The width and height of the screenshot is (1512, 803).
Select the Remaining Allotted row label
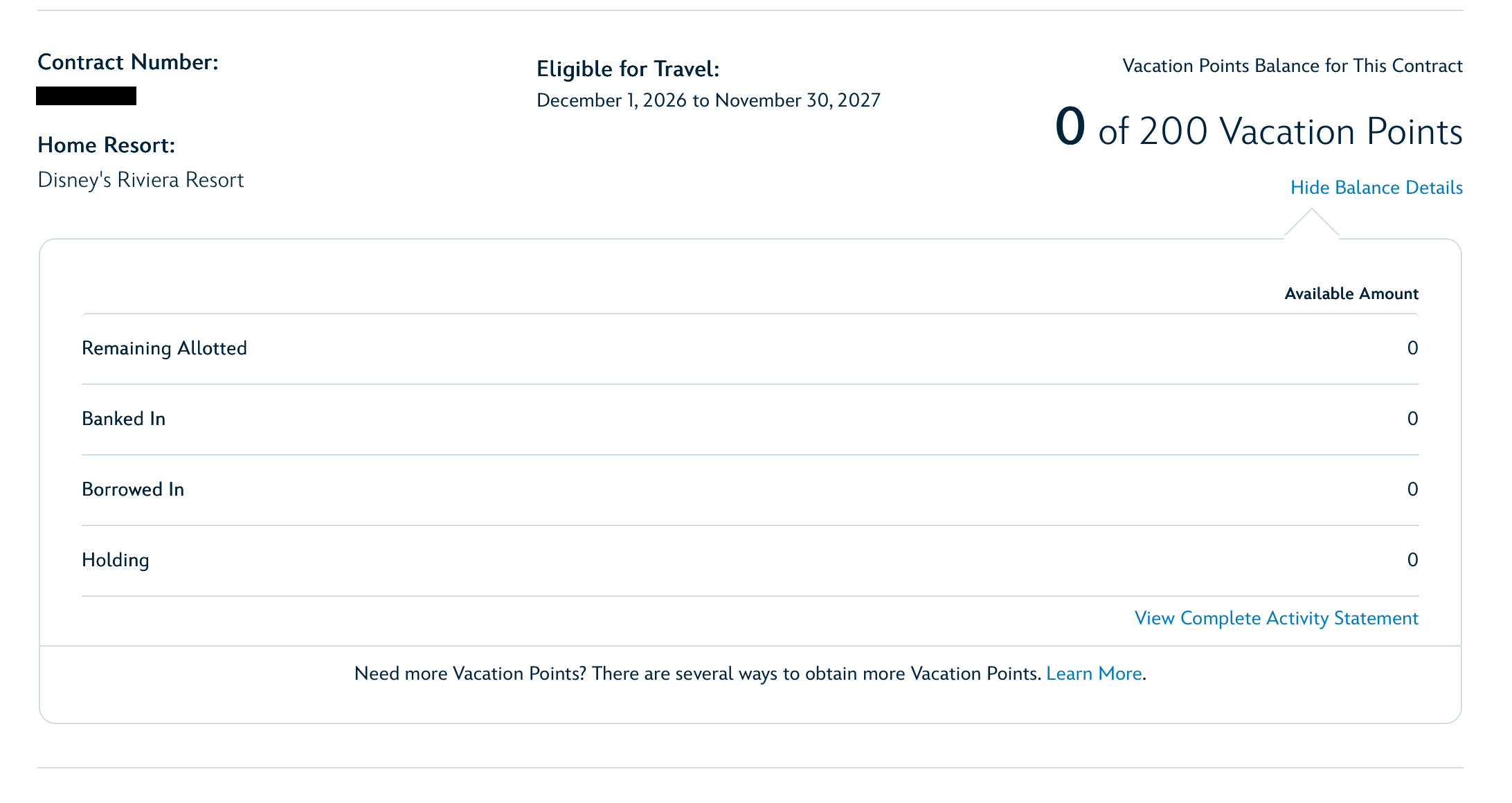click(164, 348)
